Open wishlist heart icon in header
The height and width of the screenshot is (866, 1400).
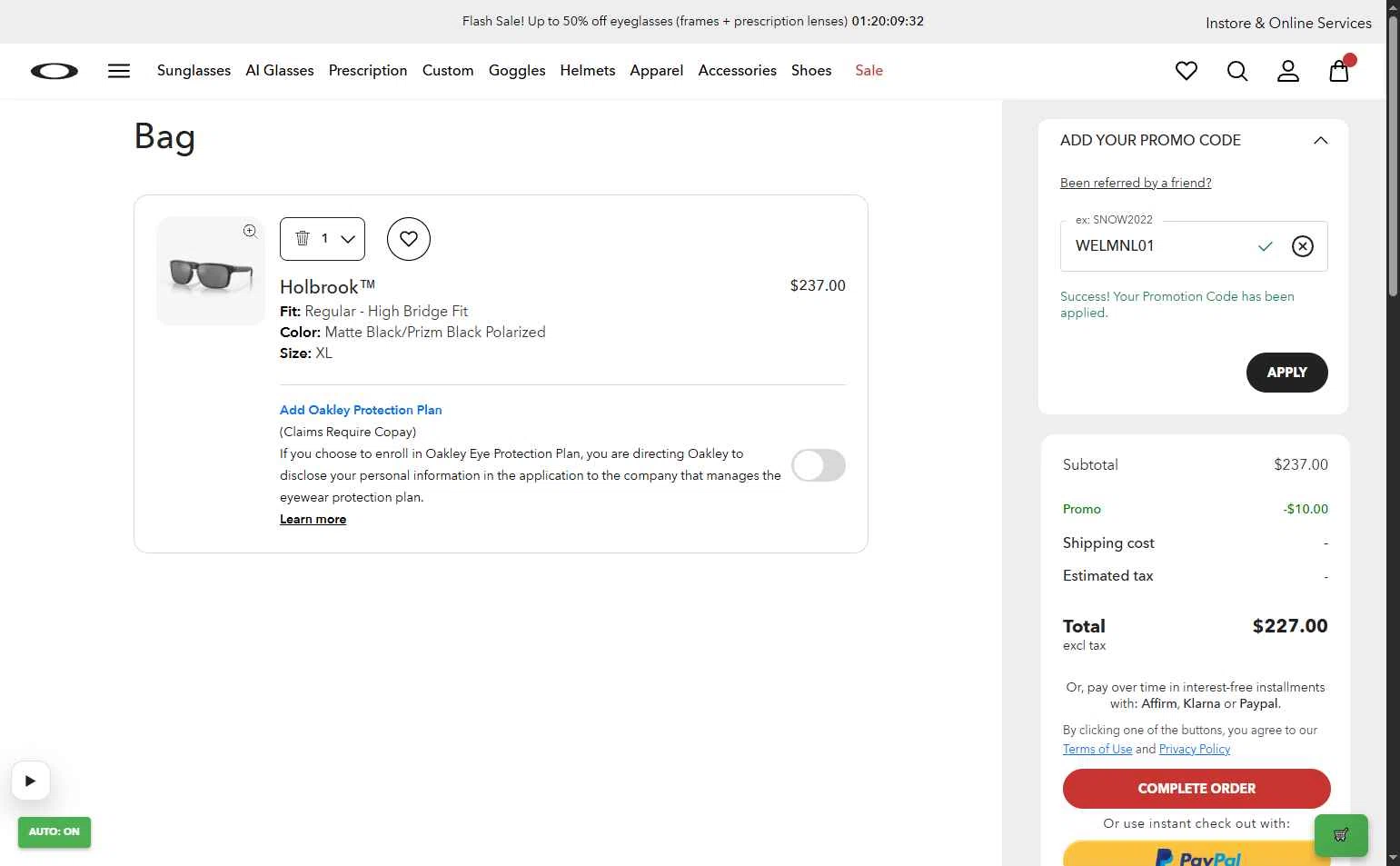1187,71
